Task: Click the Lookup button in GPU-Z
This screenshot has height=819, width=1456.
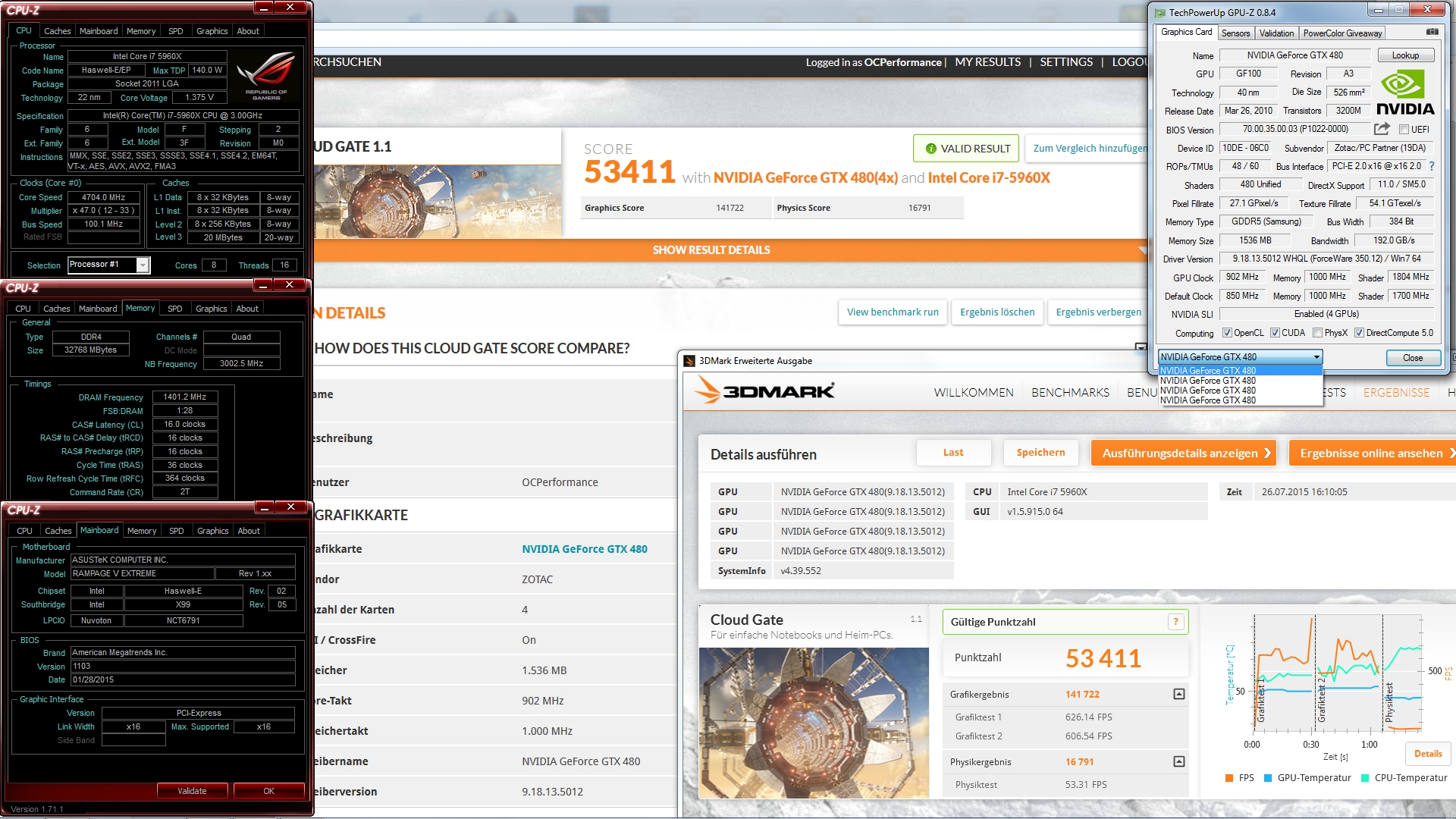Action: coord(1405,55)
